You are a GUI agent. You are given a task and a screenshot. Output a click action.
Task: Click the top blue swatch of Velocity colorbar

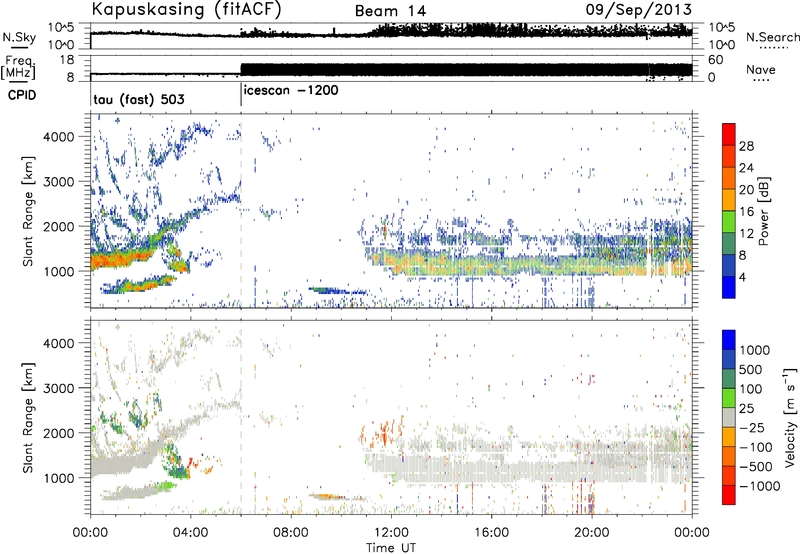click(x=729, y=340)
